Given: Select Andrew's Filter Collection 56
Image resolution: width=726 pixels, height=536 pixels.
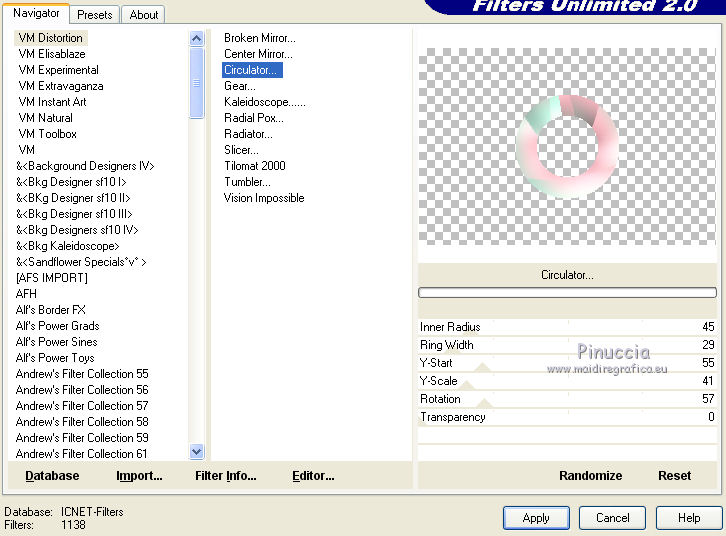Looking at the screenshot, I should click(x=82, y=390).
